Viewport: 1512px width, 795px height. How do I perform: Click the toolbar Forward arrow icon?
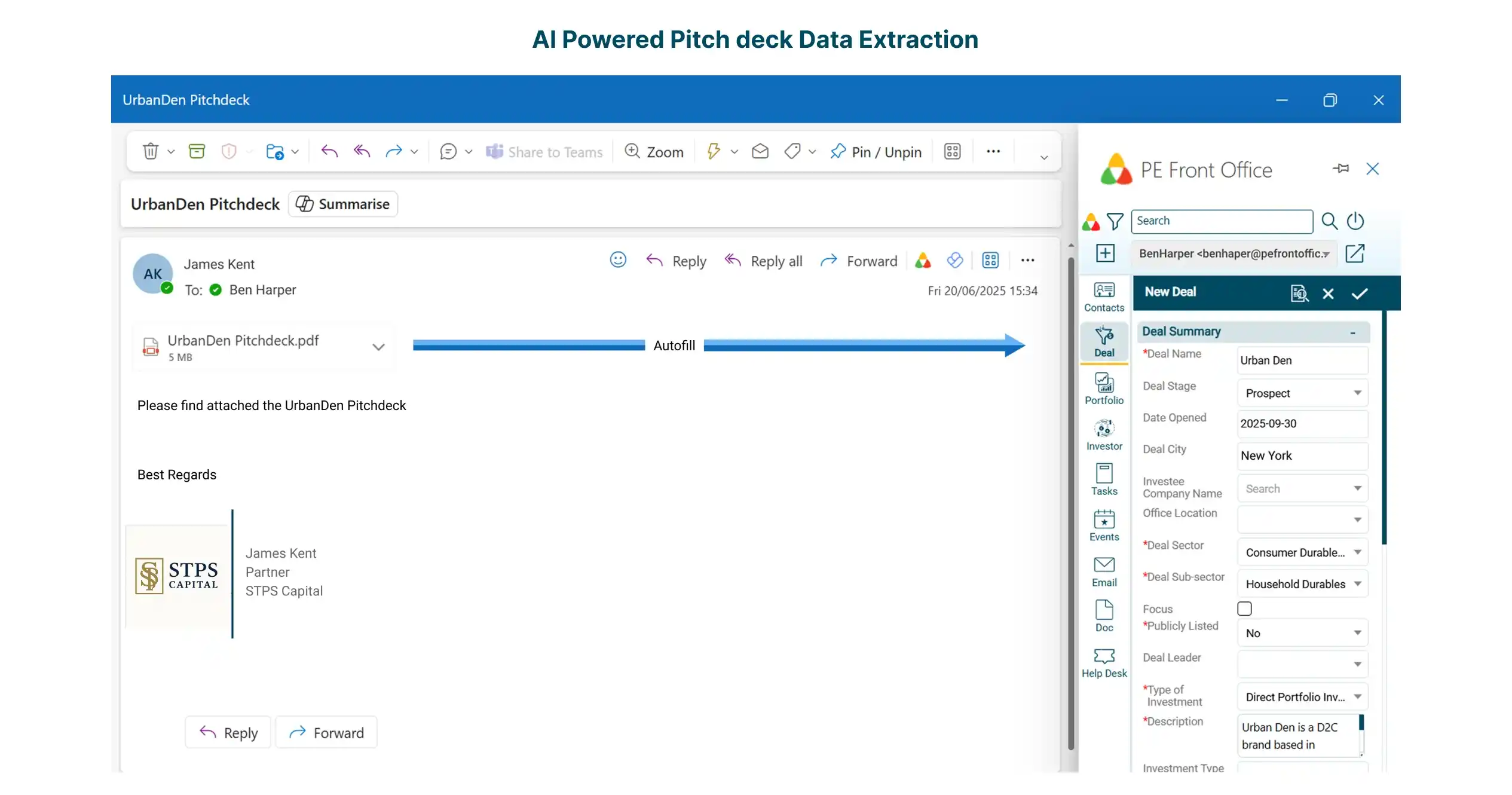point(394,151)
